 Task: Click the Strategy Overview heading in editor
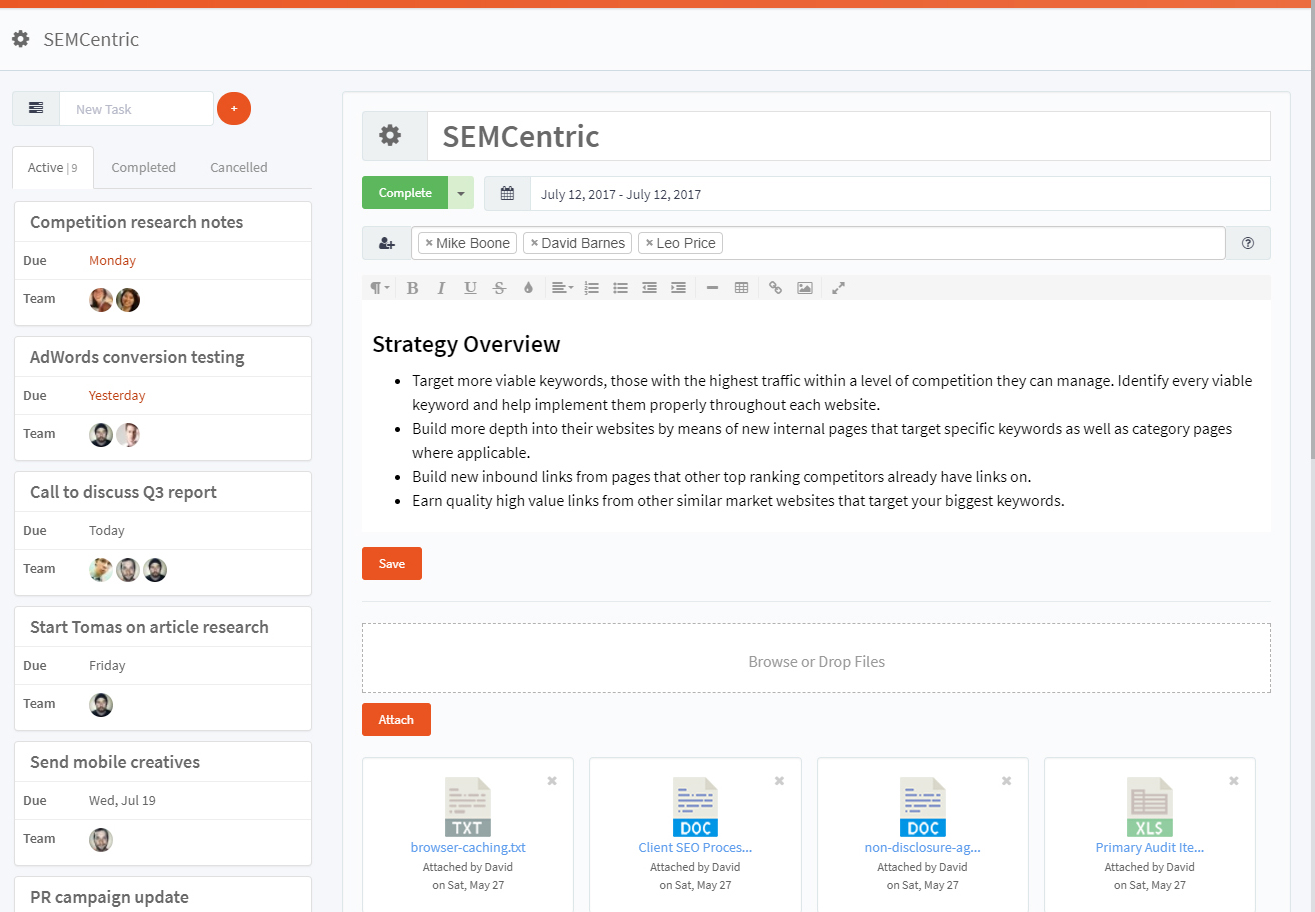(x=466, y=344)
